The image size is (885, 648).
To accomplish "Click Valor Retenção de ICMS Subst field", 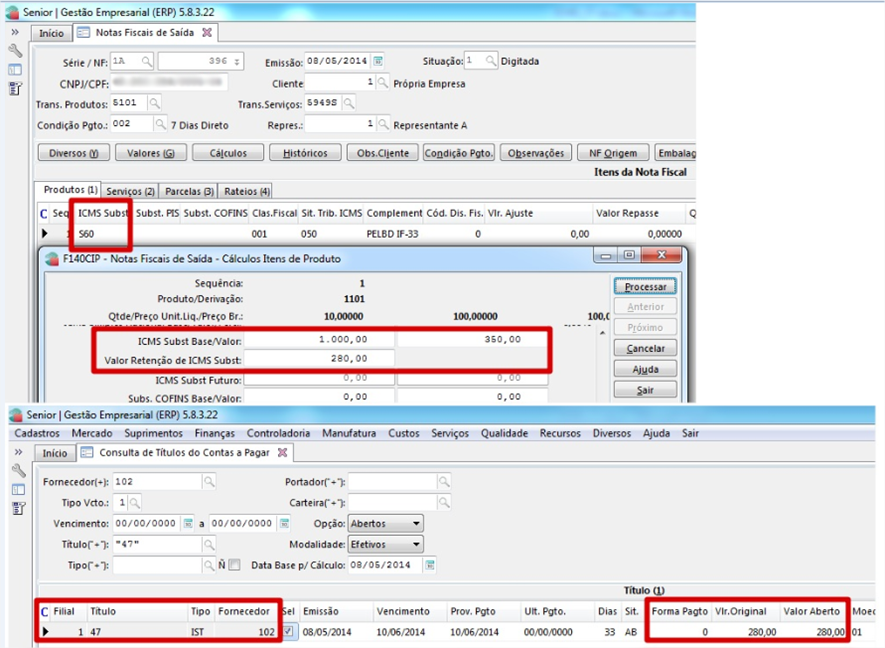I will click(319, 358).
